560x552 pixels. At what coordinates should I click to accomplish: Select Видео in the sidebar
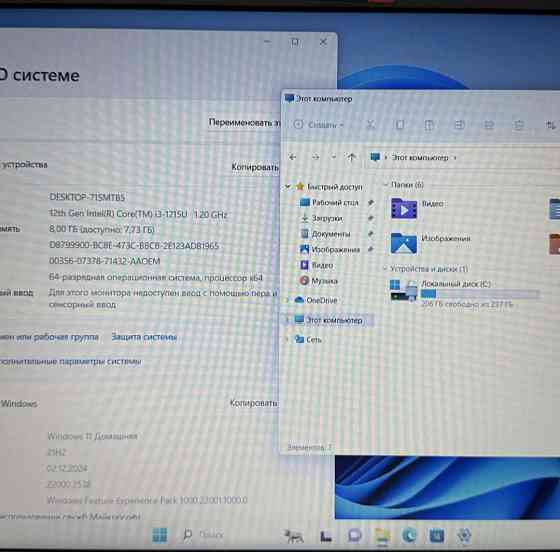click(x=316, y=265)
